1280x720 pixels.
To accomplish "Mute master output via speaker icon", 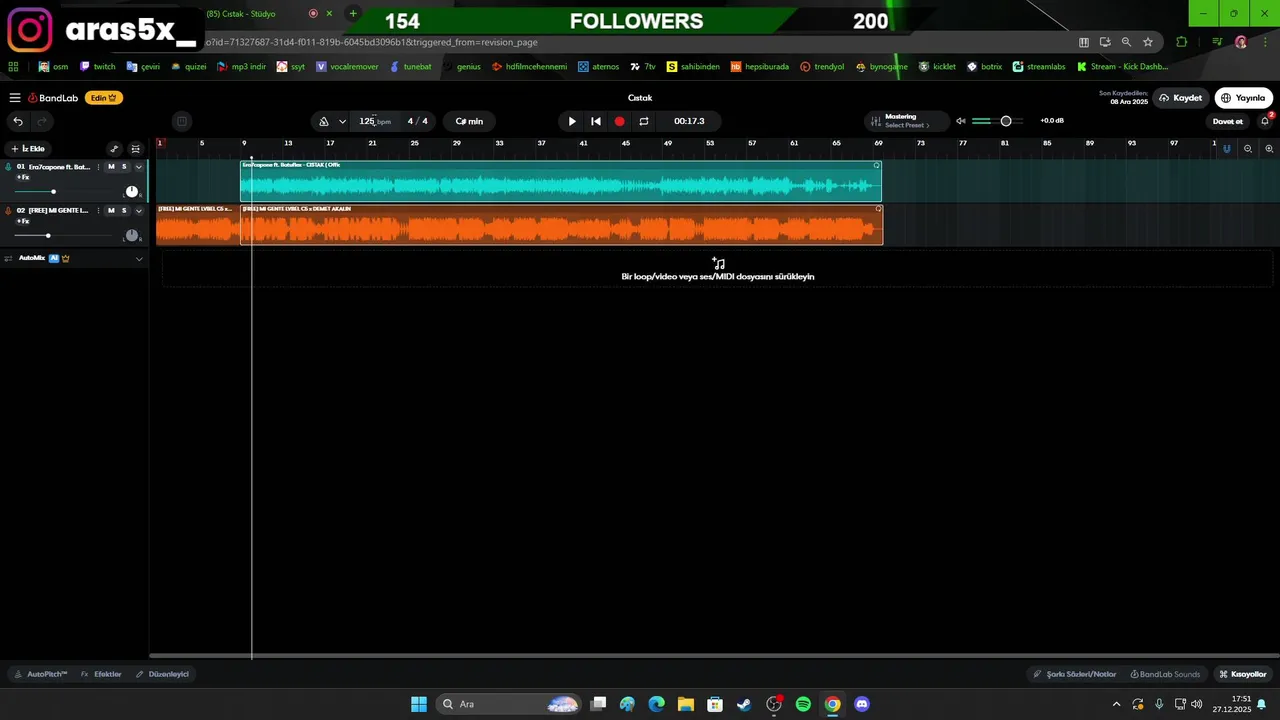I will (961, 121).
